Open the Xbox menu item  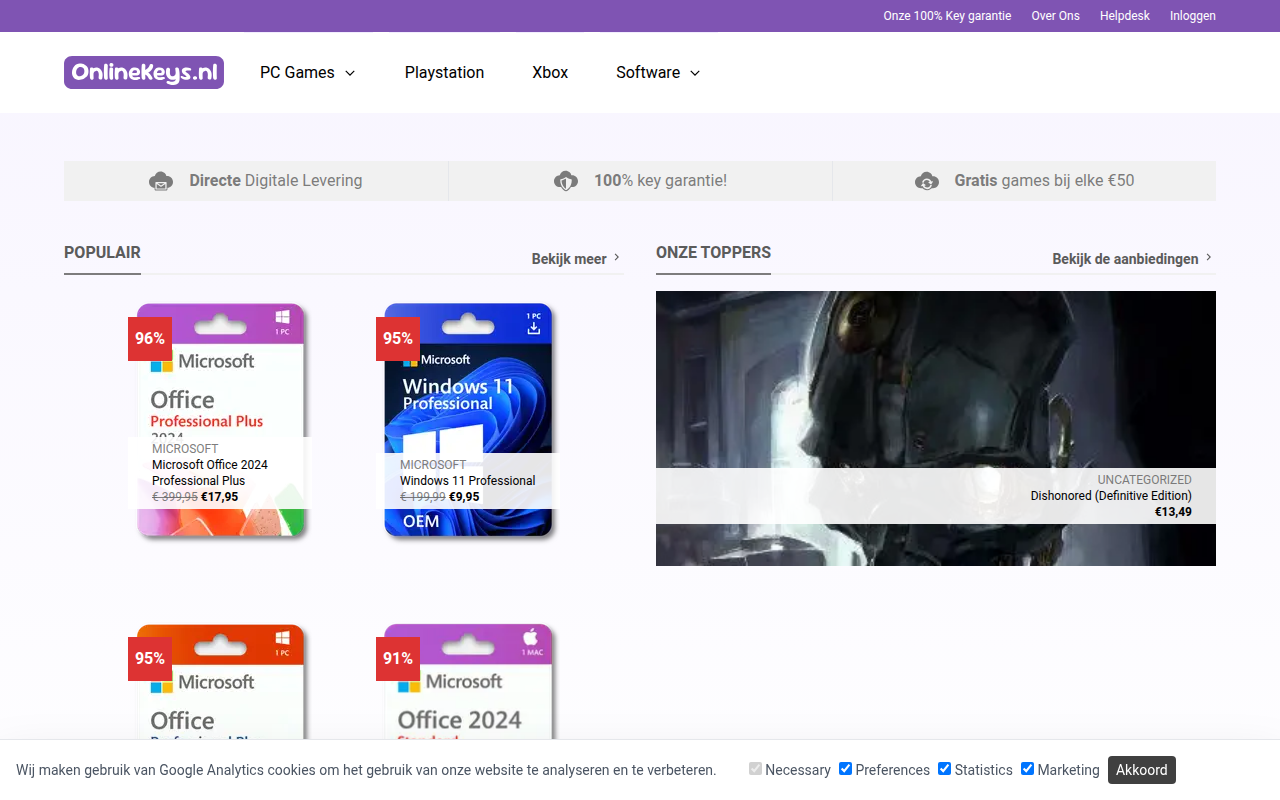click(550, 72)
